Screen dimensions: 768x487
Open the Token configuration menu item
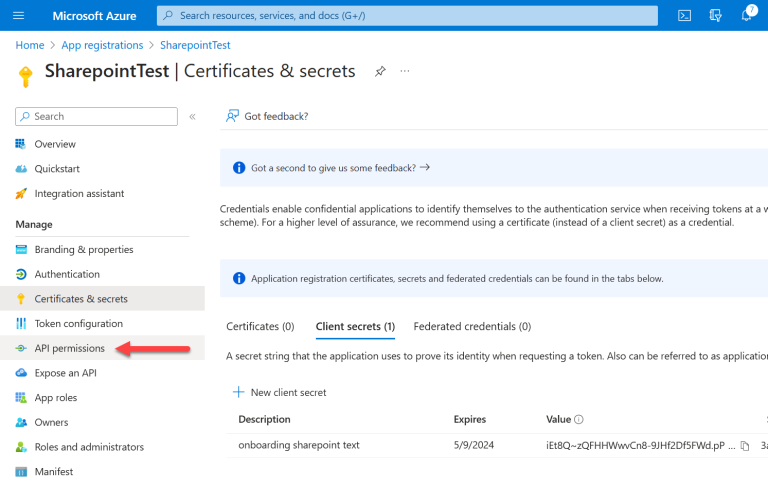coord(78,323)
